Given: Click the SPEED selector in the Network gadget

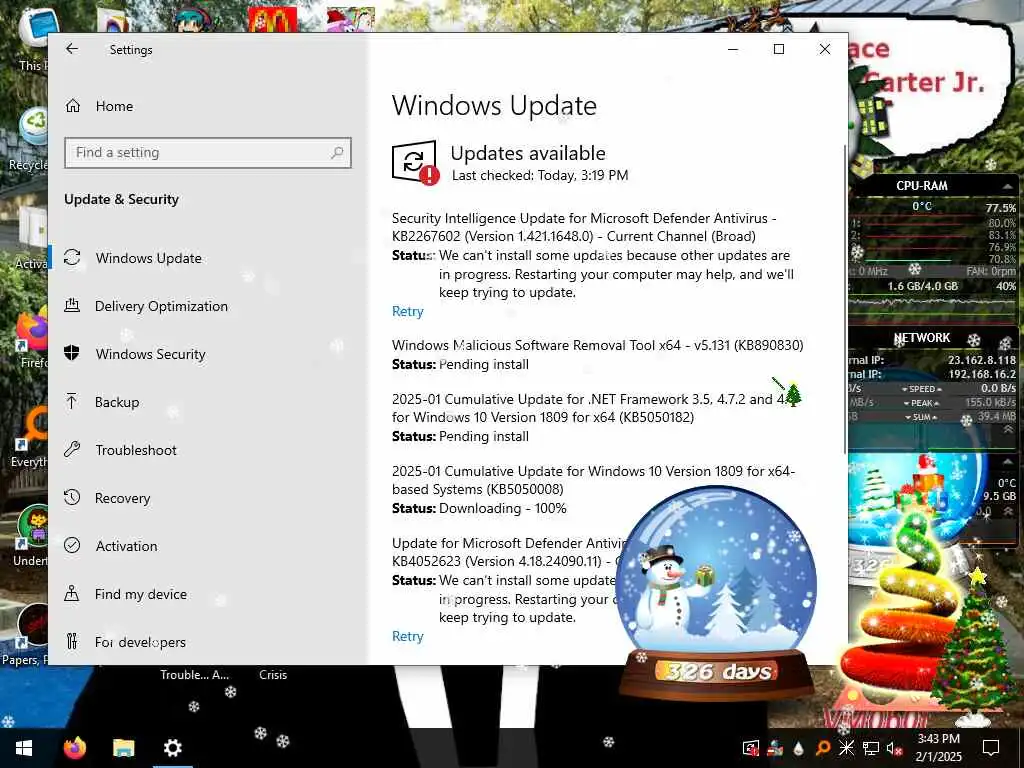Looking at the screenshot, I should tap(921, 389).
